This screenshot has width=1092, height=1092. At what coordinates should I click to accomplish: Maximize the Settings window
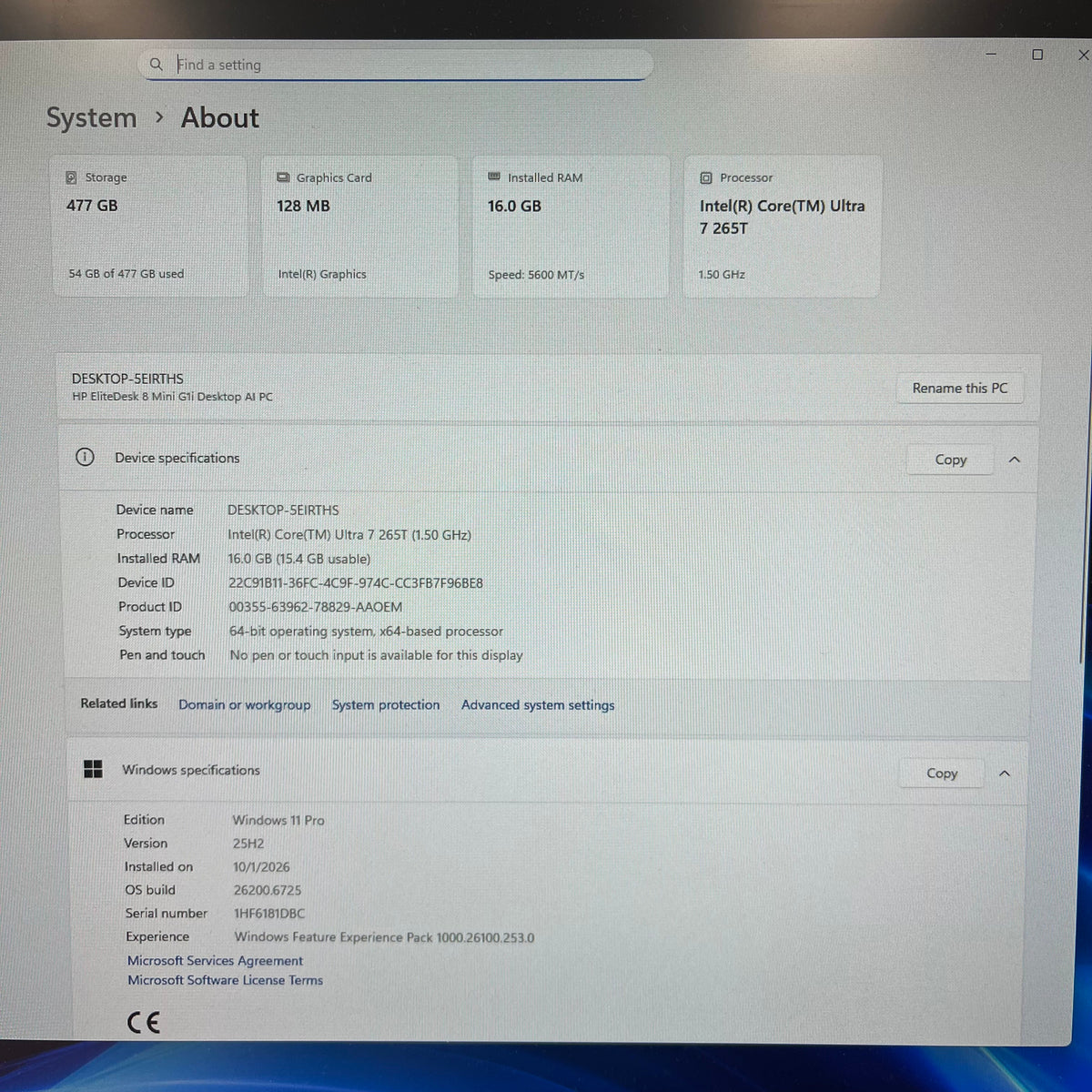click(1037, 55)
